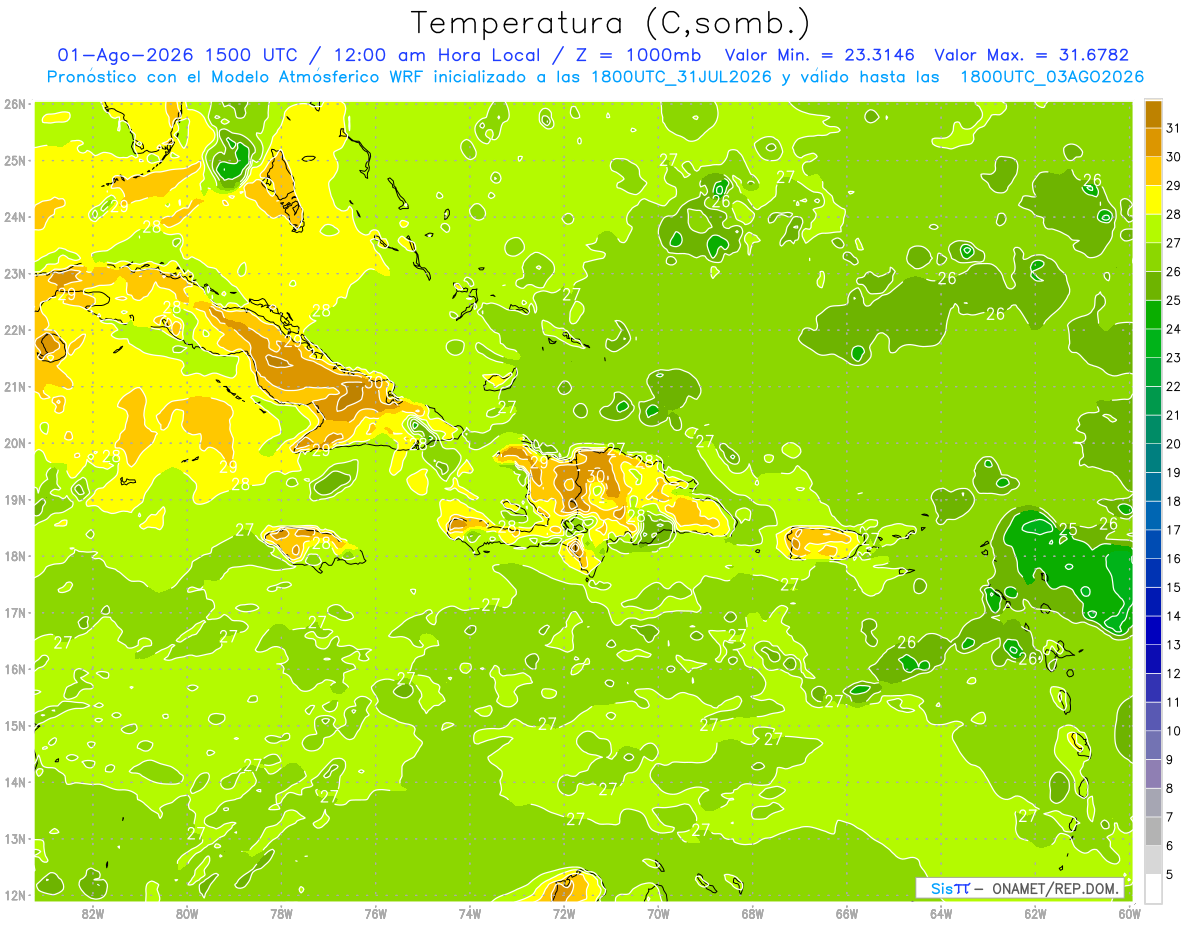Click the '20N' latitude axis label
Screen dimensions: 1200x927
15,443
